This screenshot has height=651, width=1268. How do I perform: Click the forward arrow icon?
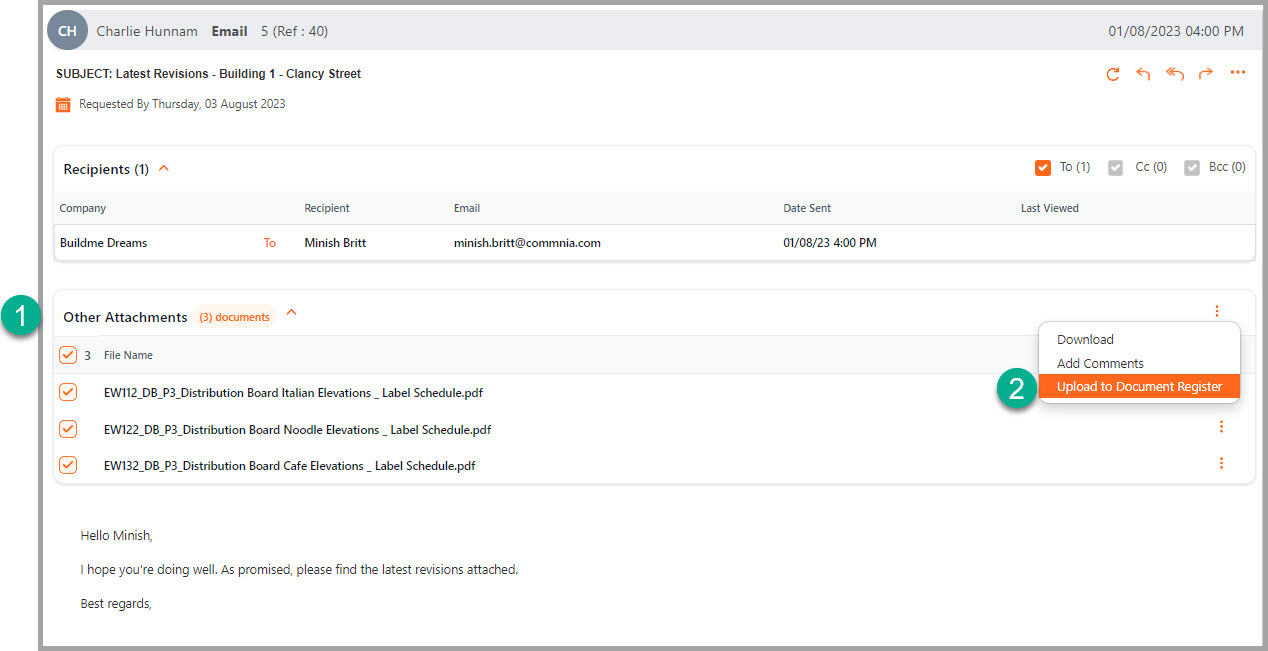(x=1206, y=74)
